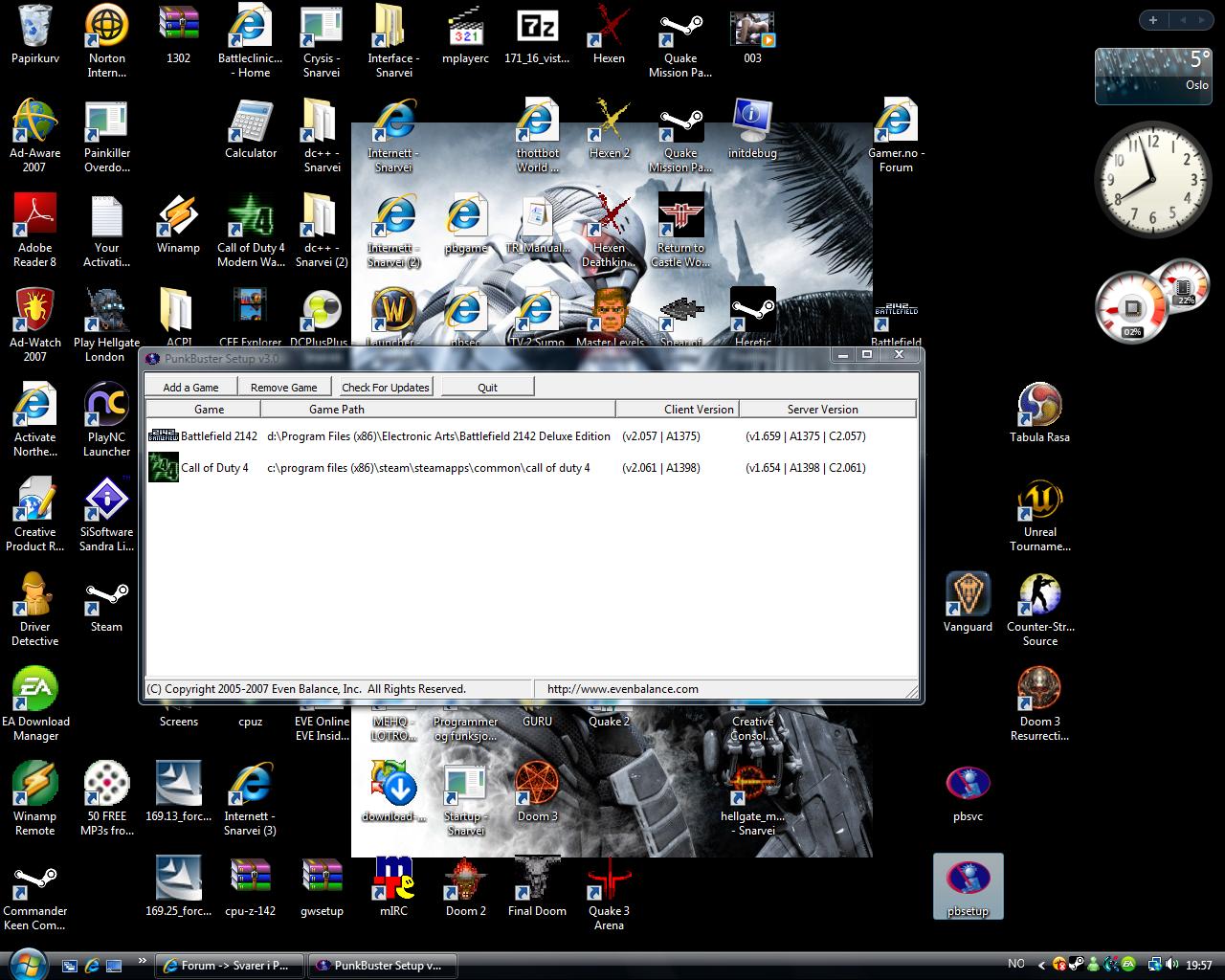
Task: Click Internet Explorer Quick Launch icon
Action: (x=92, y=966)
